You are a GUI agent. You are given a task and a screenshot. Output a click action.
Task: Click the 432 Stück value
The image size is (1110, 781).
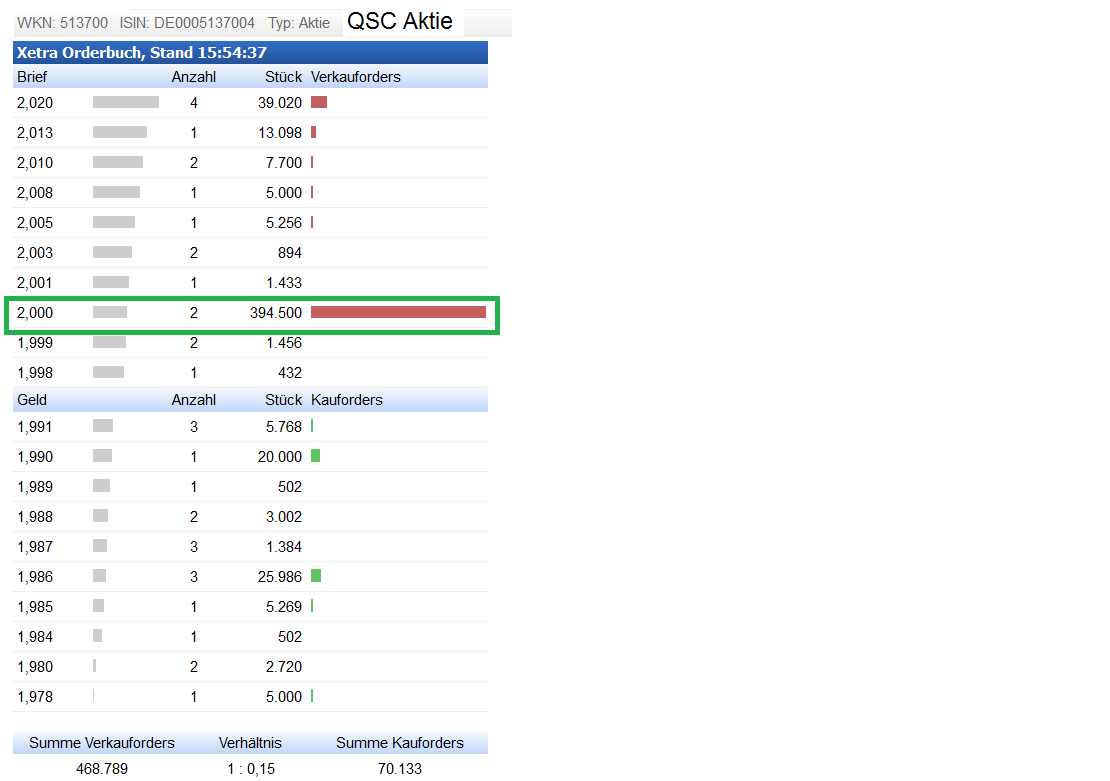[290, 372]
